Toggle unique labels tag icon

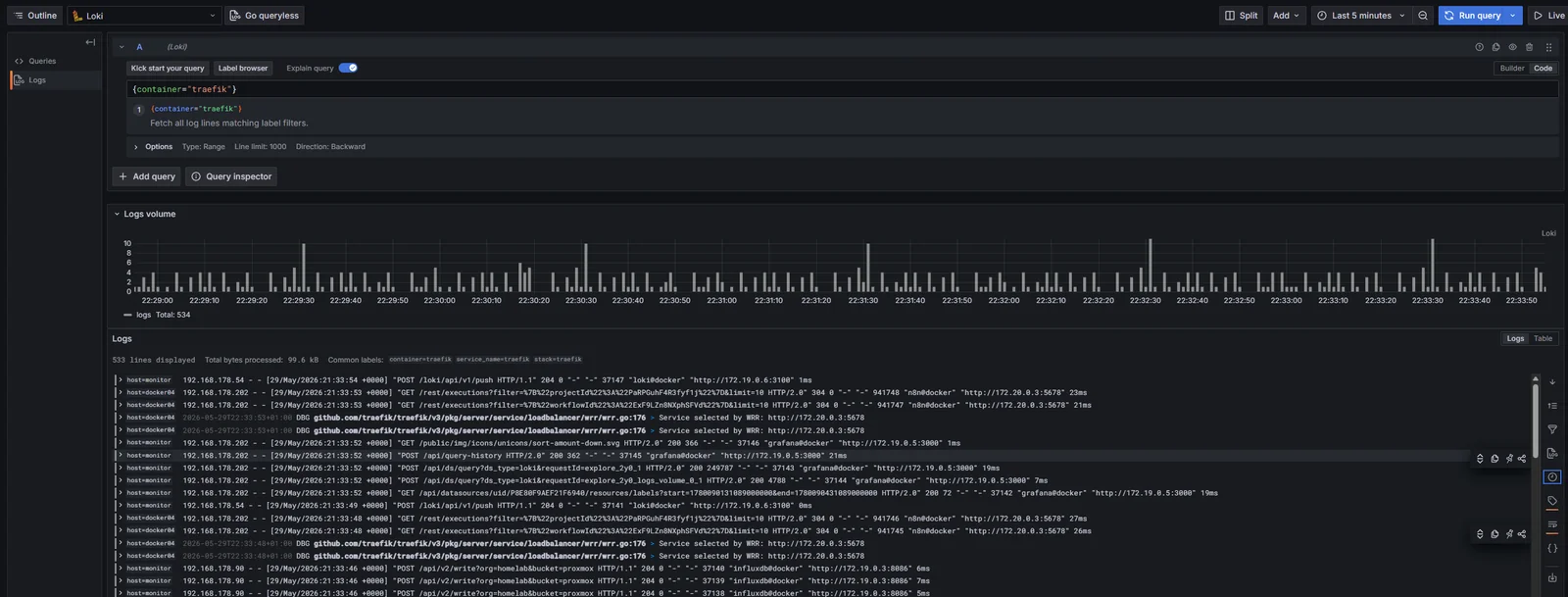click(x=1552, y=501)
